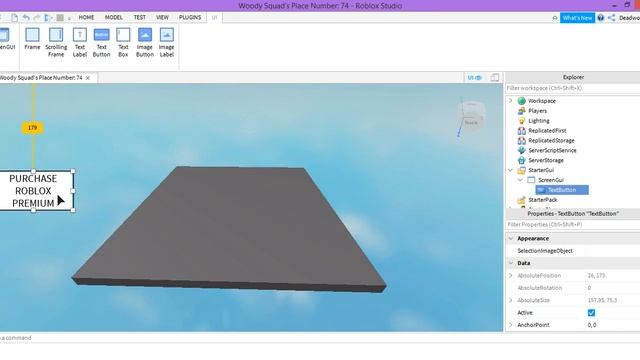The width and height of the screenshot is (640, 360).
Task: Open the PLUGINS ribbon tab
Action: pyautogui.click(x=190, y=18)
